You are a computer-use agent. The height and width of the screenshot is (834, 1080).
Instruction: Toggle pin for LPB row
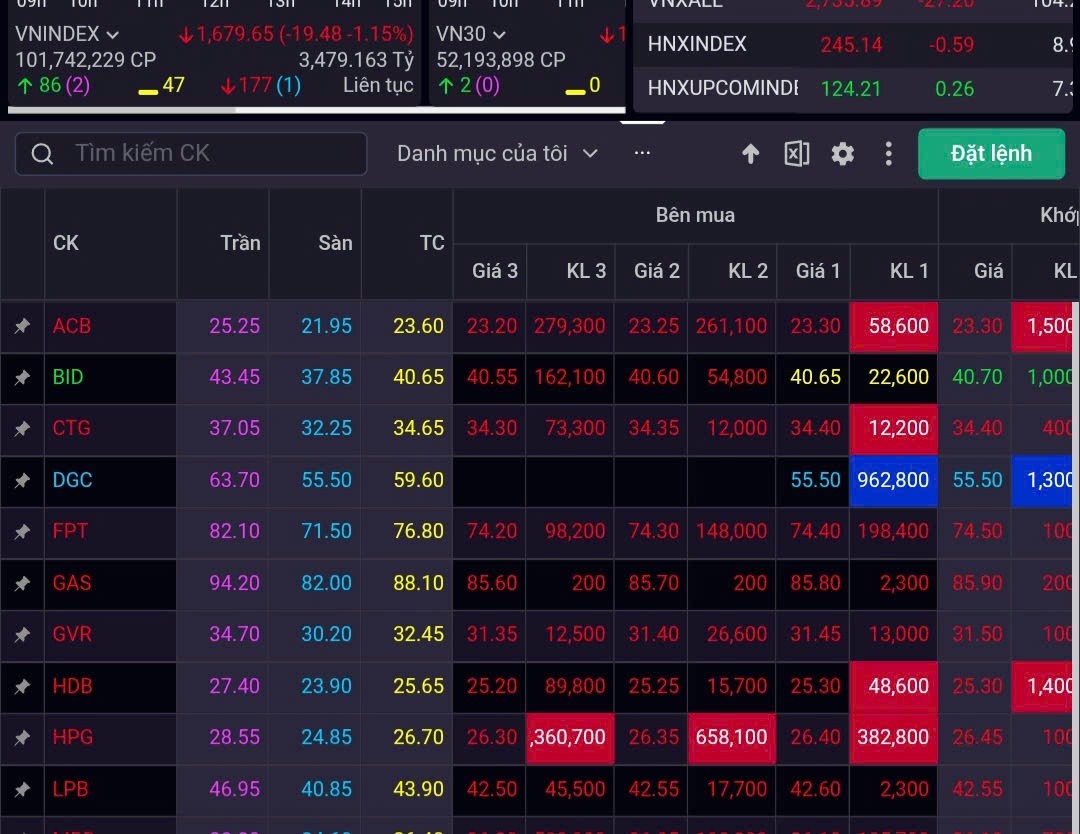click(22, 789)
